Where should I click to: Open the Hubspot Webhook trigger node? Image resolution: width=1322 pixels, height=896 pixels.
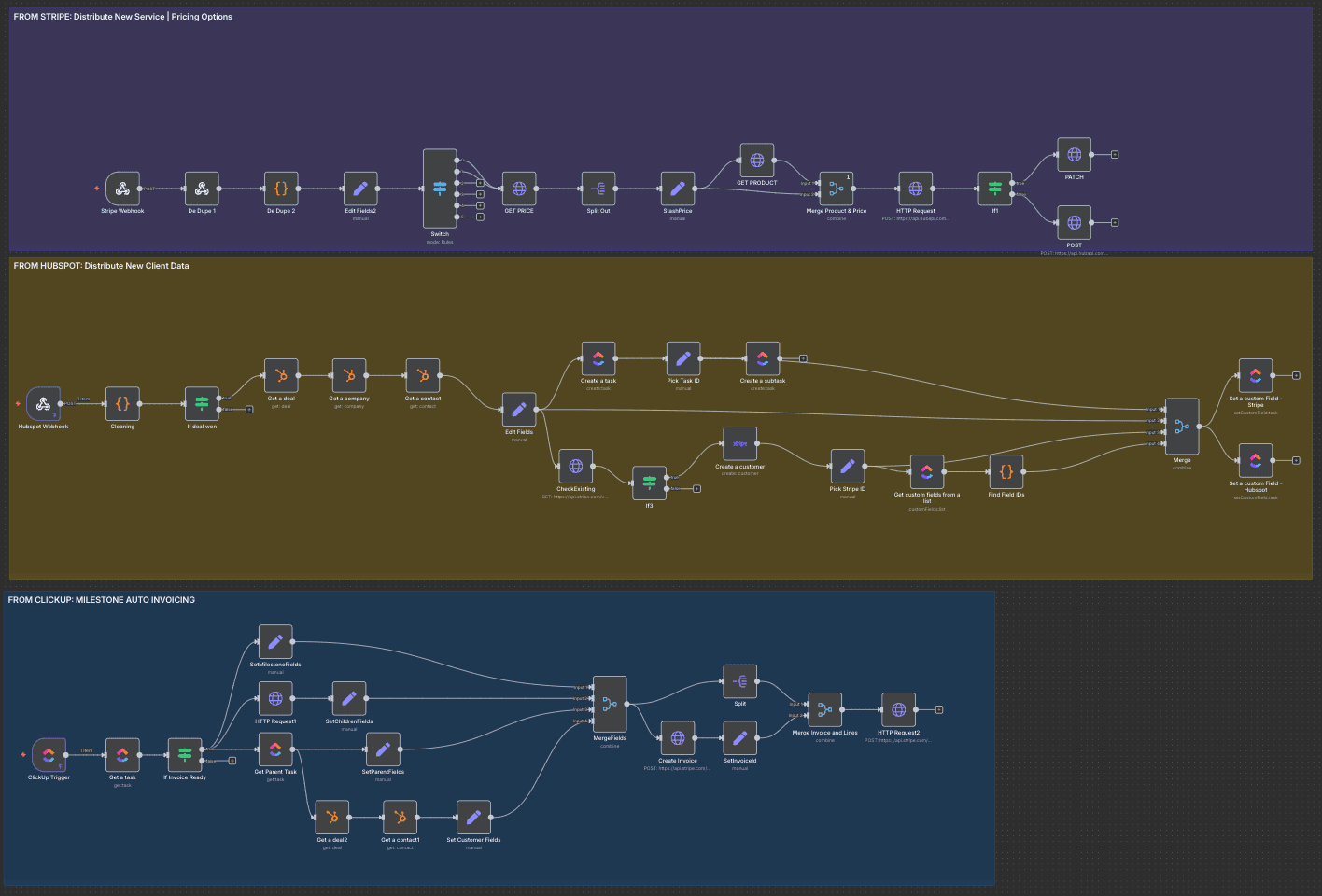43,404
